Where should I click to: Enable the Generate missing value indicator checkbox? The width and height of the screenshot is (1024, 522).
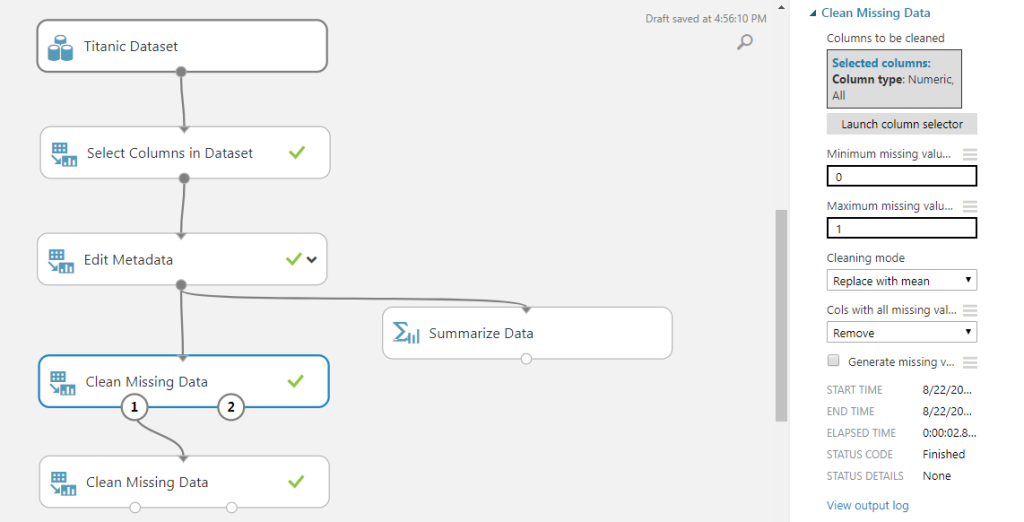[833, 361]
